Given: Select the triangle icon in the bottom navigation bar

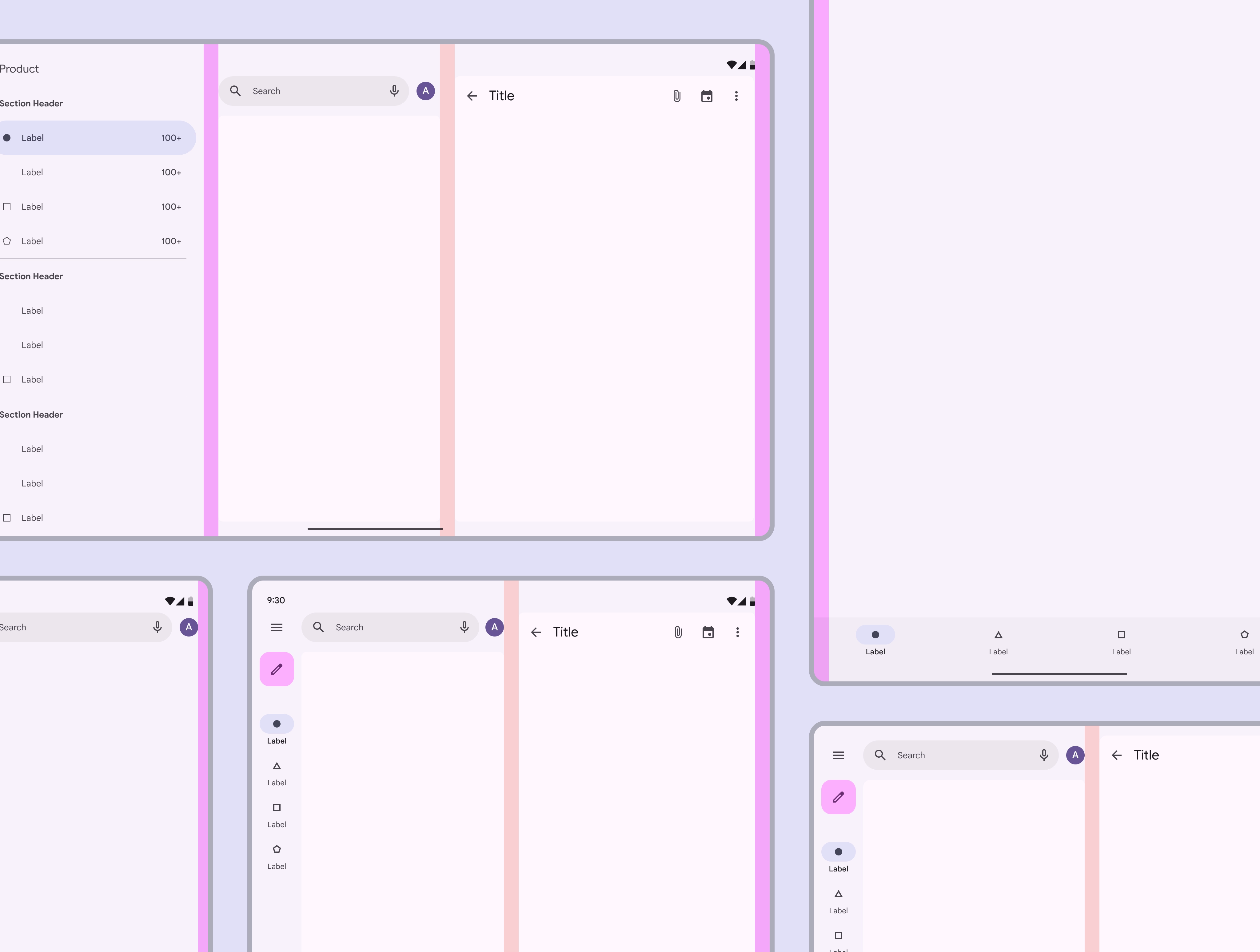Looking at the screenshot, I should (999, 635).
